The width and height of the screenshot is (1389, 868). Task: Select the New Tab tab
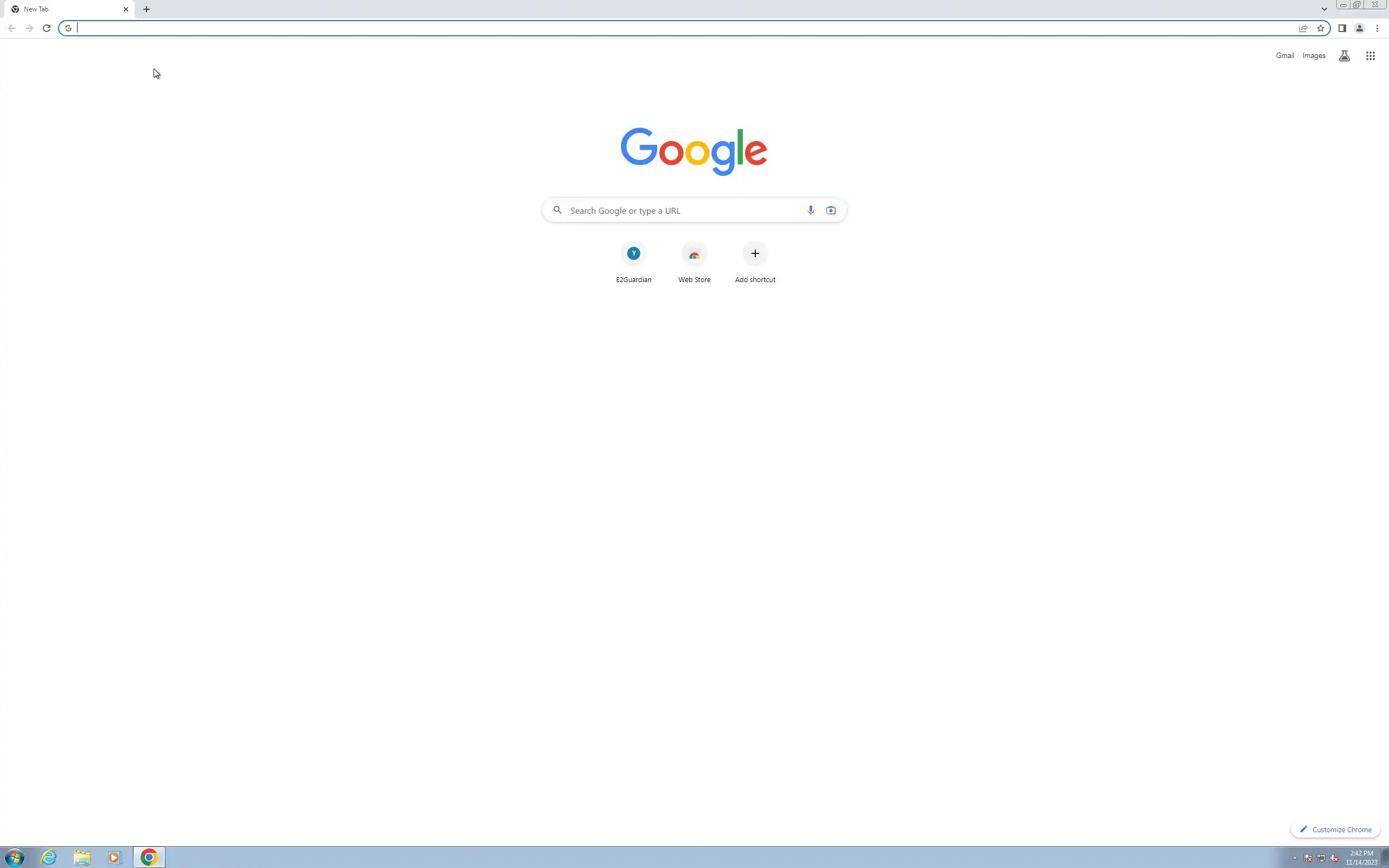[63, 9]
